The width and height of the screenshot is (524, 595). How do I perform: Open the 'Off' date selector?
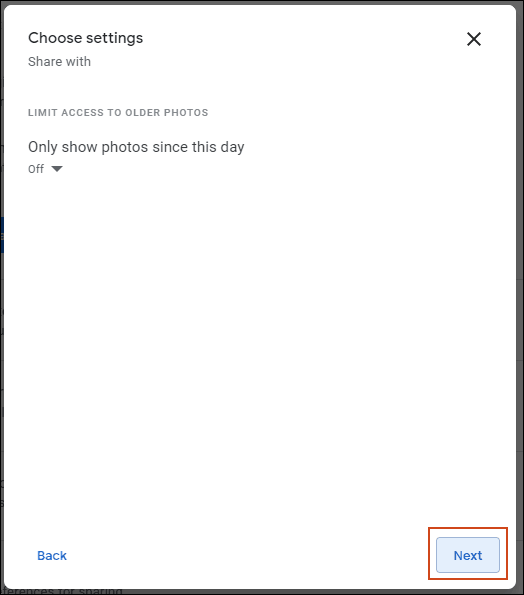coord(45,169)
